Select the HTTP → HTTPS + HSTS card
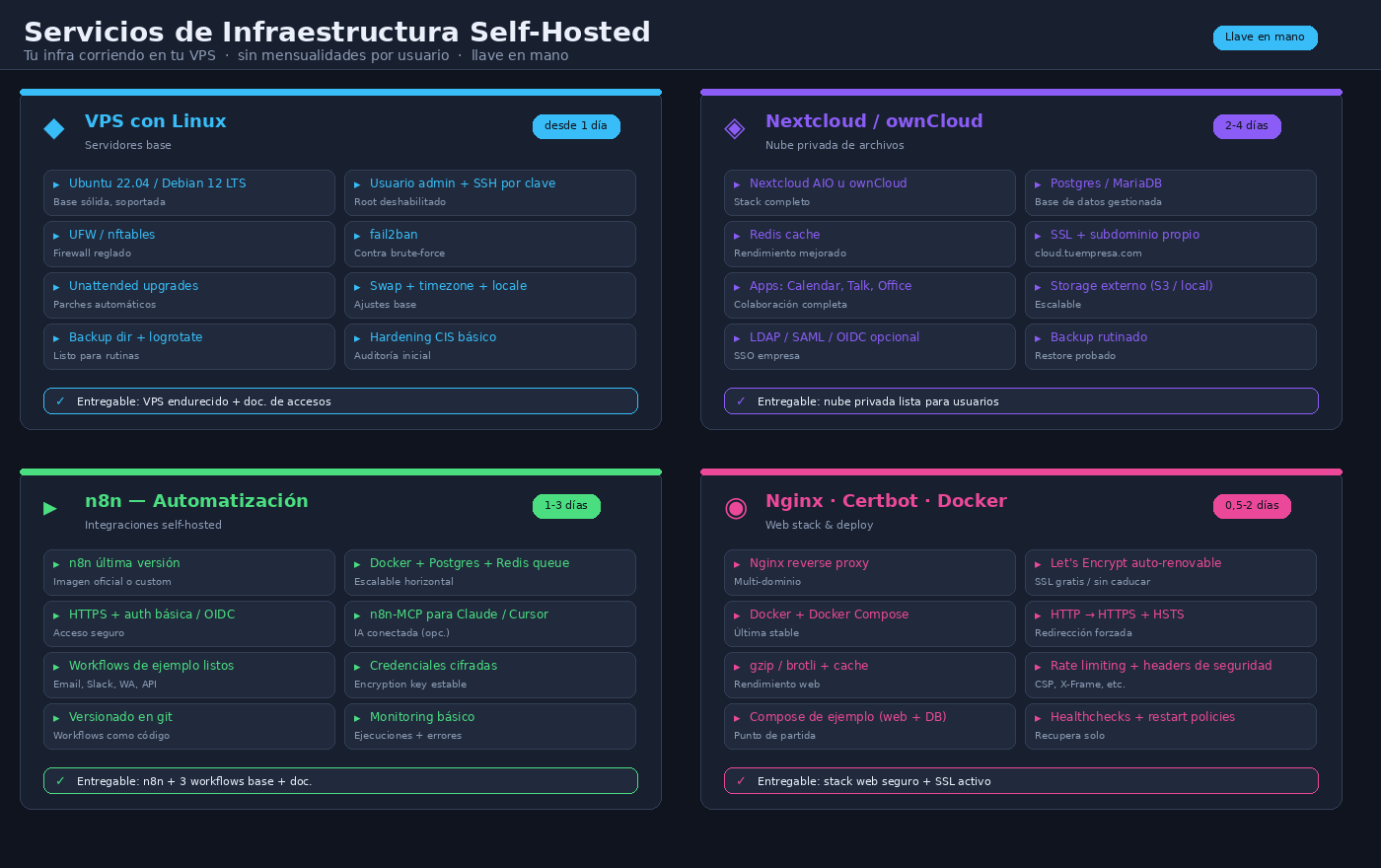Viewport: 1381px width, 868px height. [1171, 623]
